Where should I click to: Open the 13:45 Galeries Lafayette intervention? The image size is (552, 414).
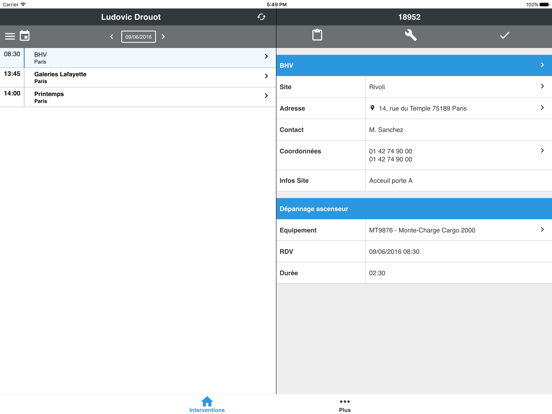[x=138, y=77]
